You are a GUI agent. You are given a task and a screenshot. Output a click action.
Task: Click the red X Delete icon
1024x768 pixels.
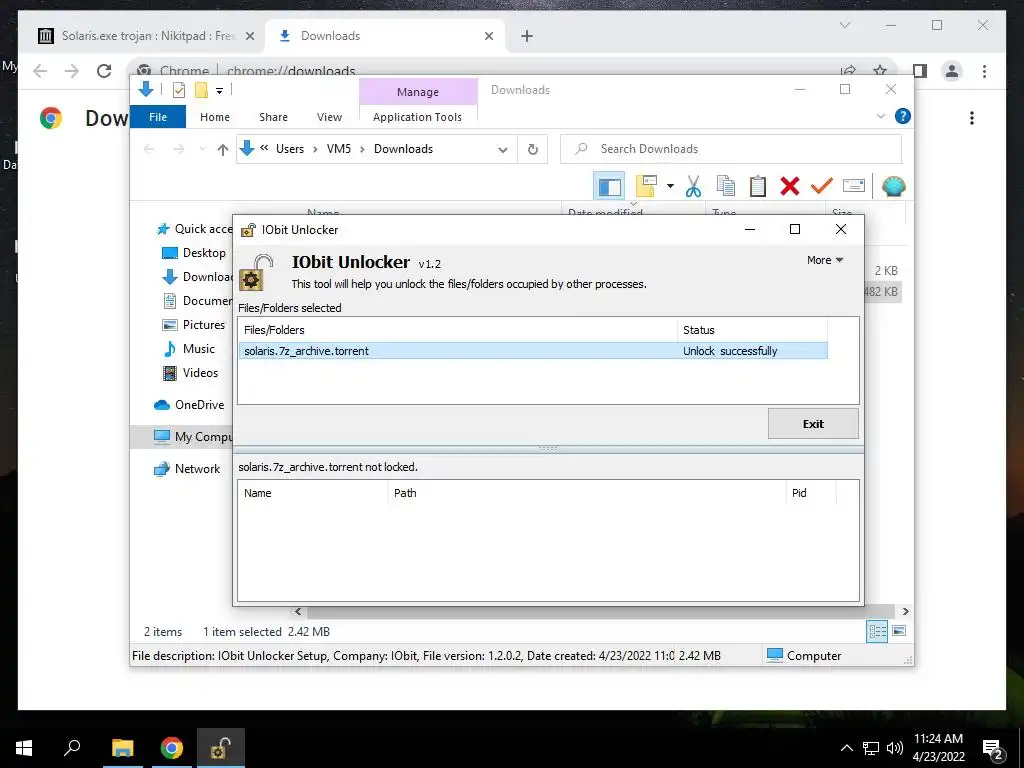(x=790, y=186)
